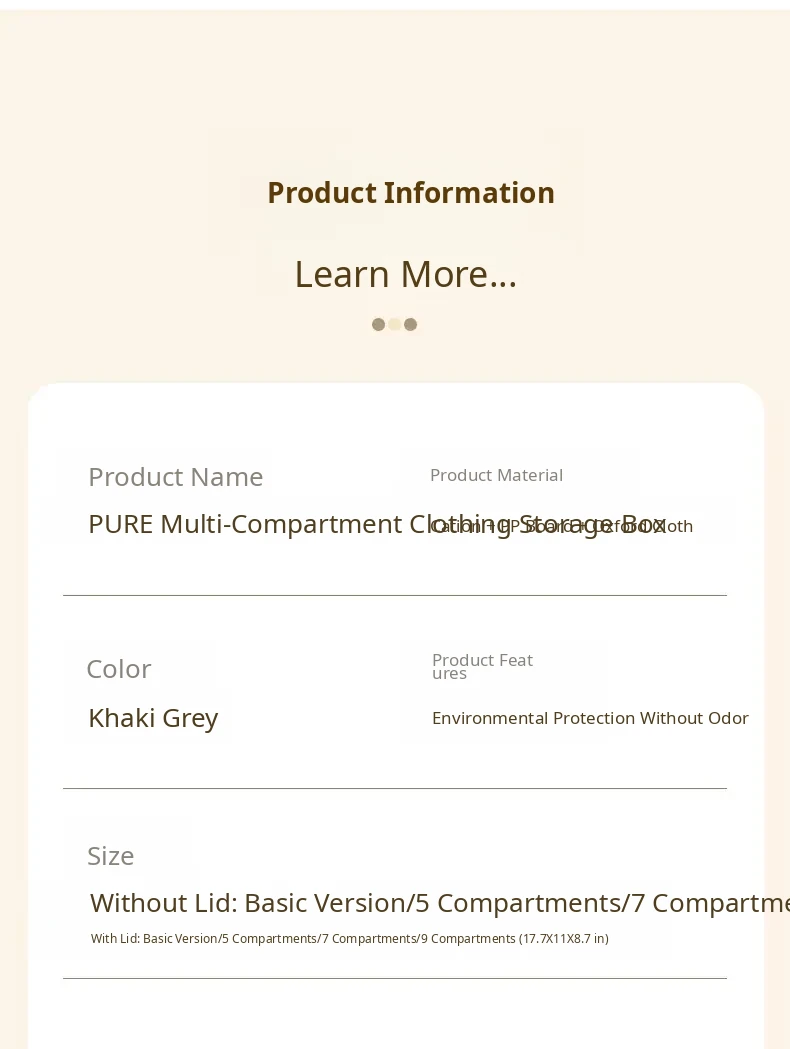Click the Learn More... link

click(x=405, y=274)
